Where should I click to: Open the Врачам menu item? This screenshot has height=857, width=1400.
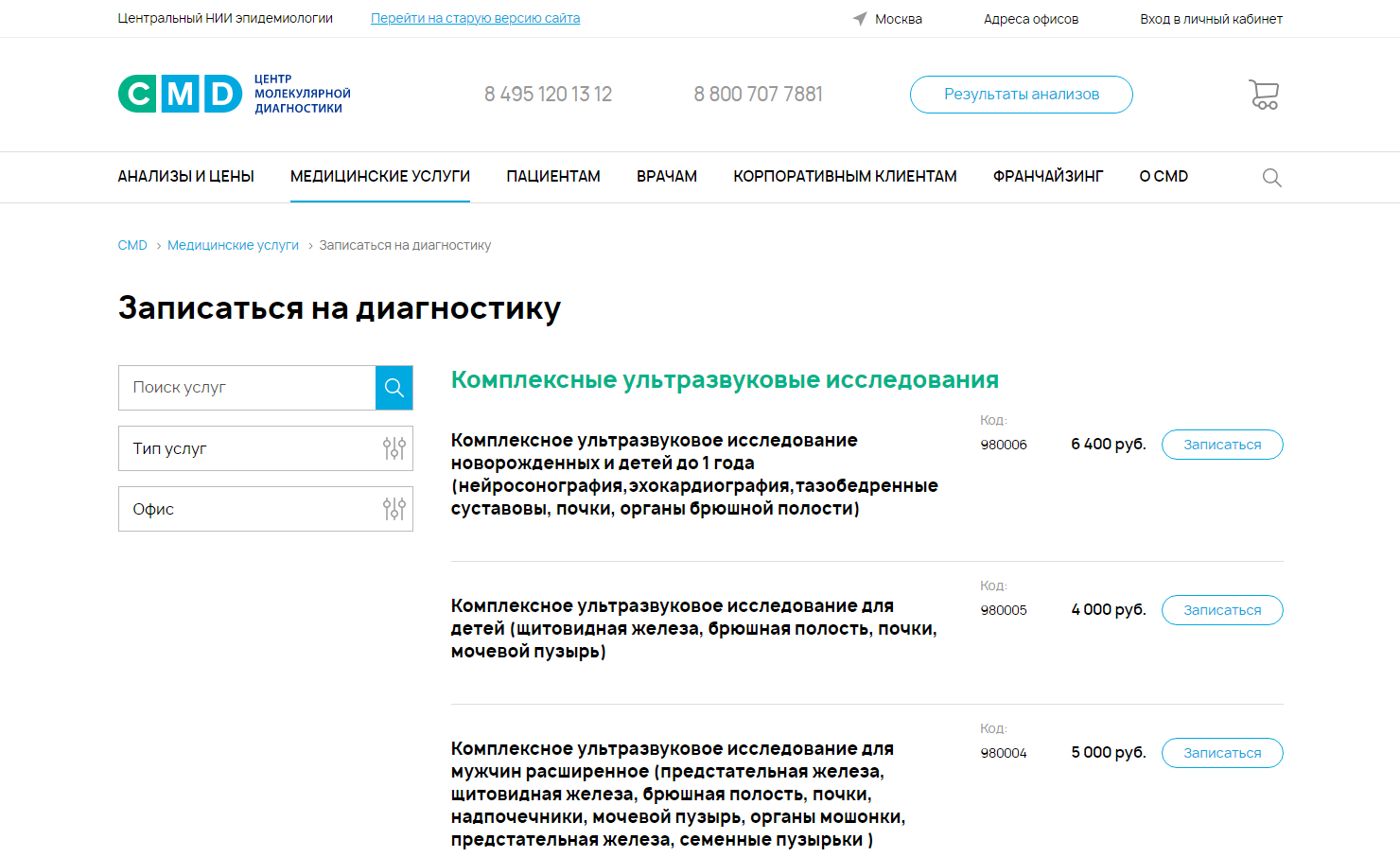666,177
